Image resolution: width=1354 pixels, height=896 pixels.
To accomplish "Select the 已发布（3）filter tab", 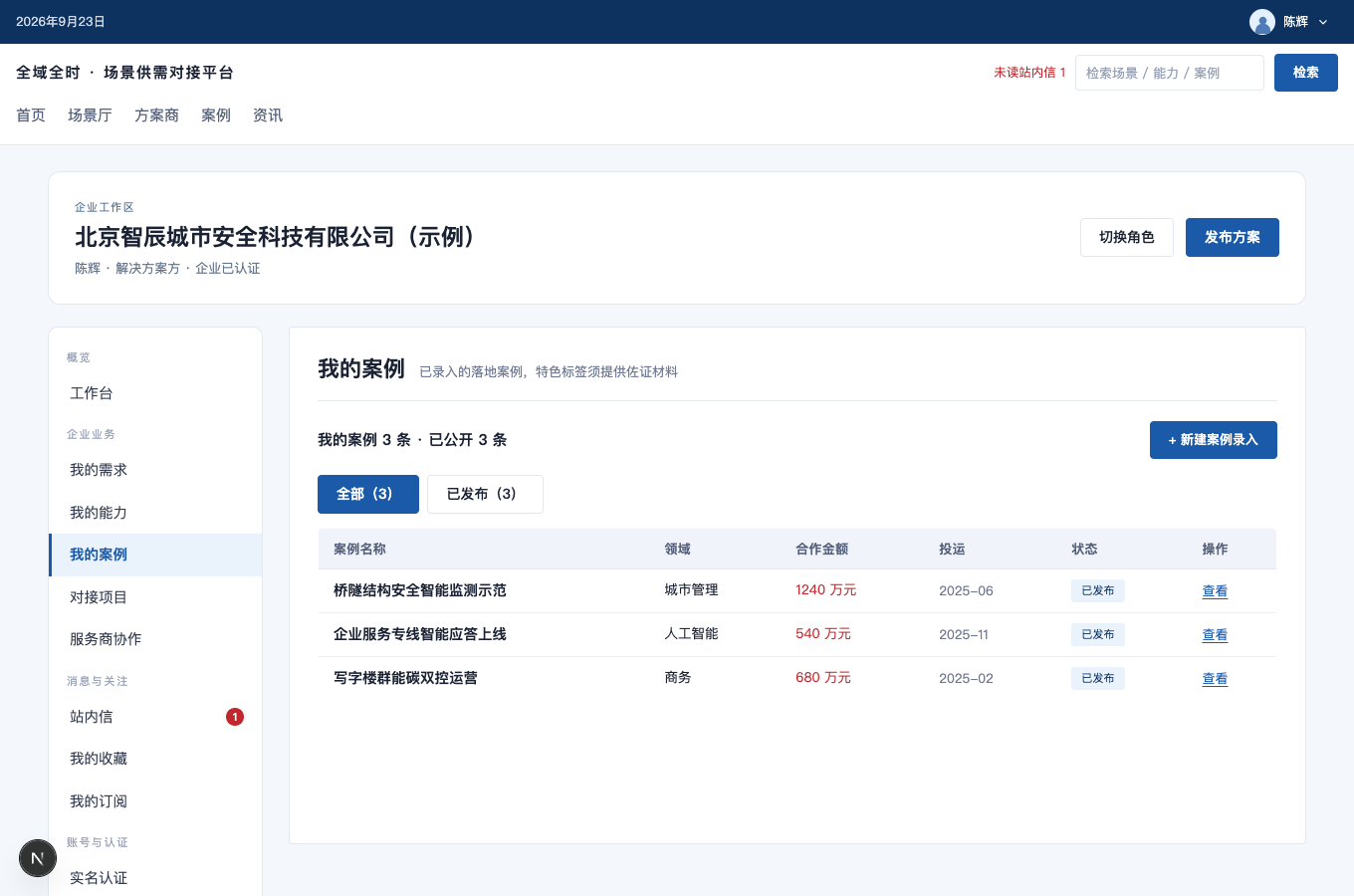I will tap(485, 494).
